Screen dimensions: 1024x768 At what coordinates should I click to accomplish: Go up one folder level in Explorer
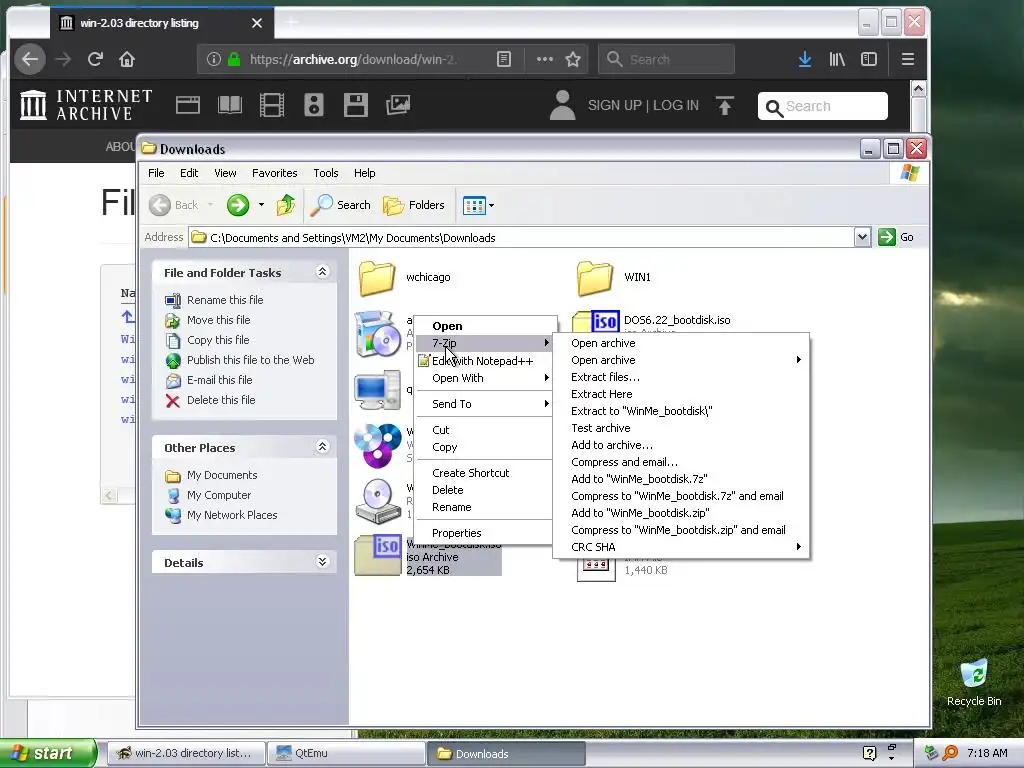[285, 205]
